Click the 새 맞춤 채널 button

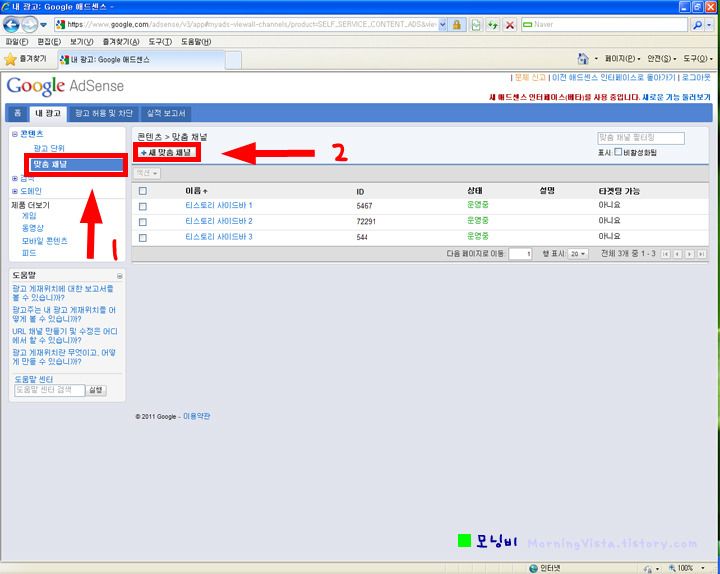coord(167,152)
